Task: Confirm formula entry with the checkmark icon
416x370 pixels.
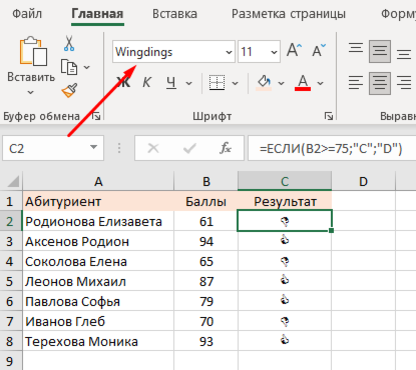Action: coord(189,148)
